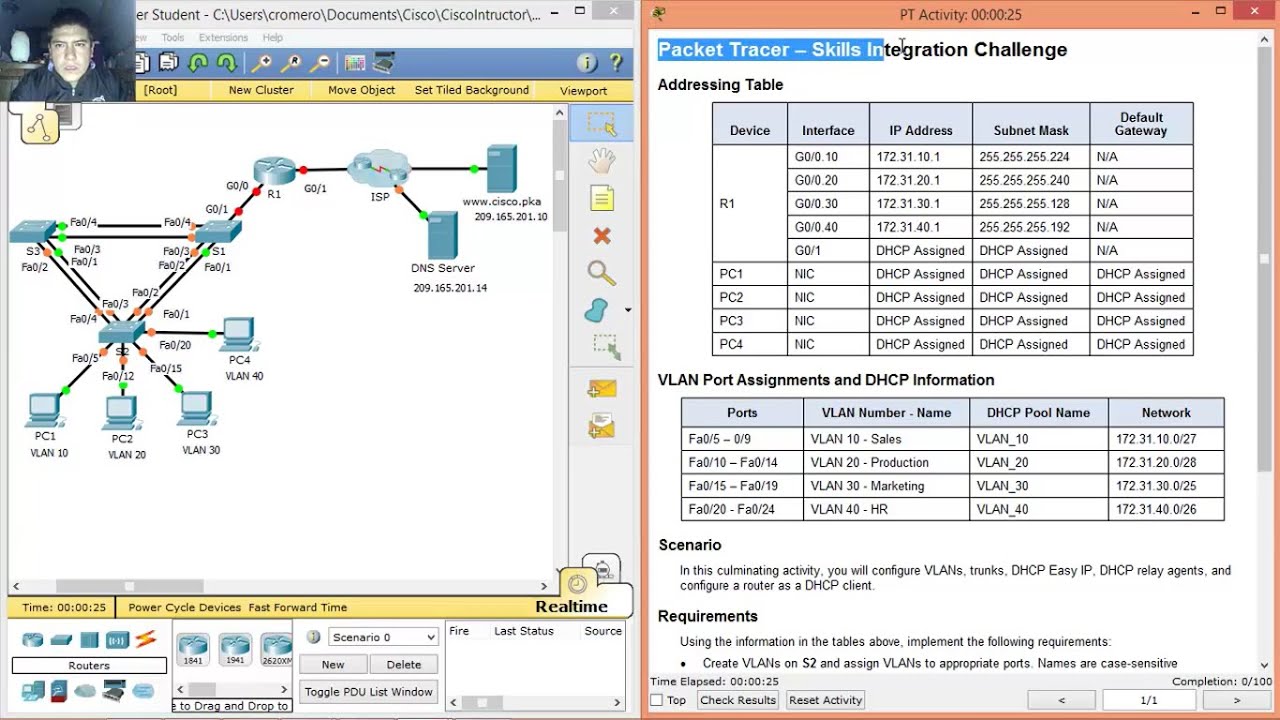Select the Wireless Devices category icon
Screen dimensions: 1280x720
117,639
